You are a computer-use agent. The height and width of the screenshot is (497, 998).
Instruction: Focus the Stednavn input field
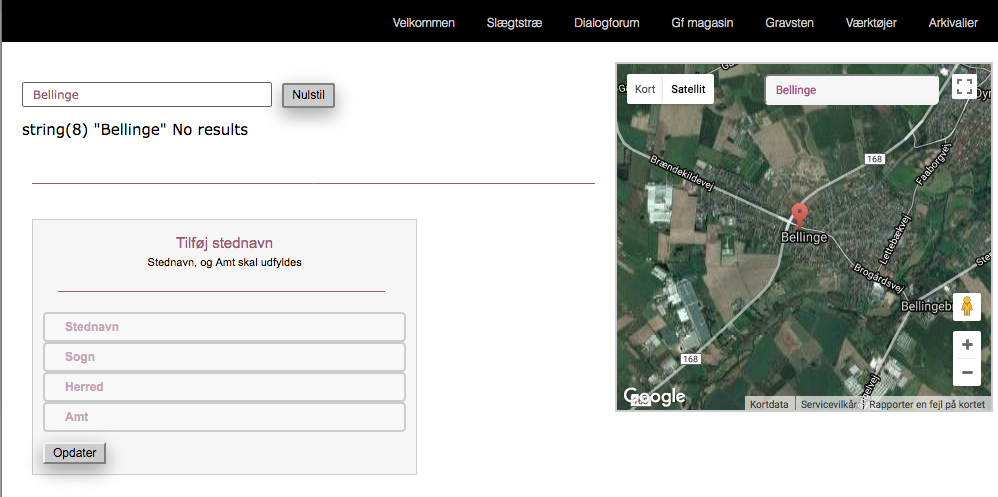(224, 327)
